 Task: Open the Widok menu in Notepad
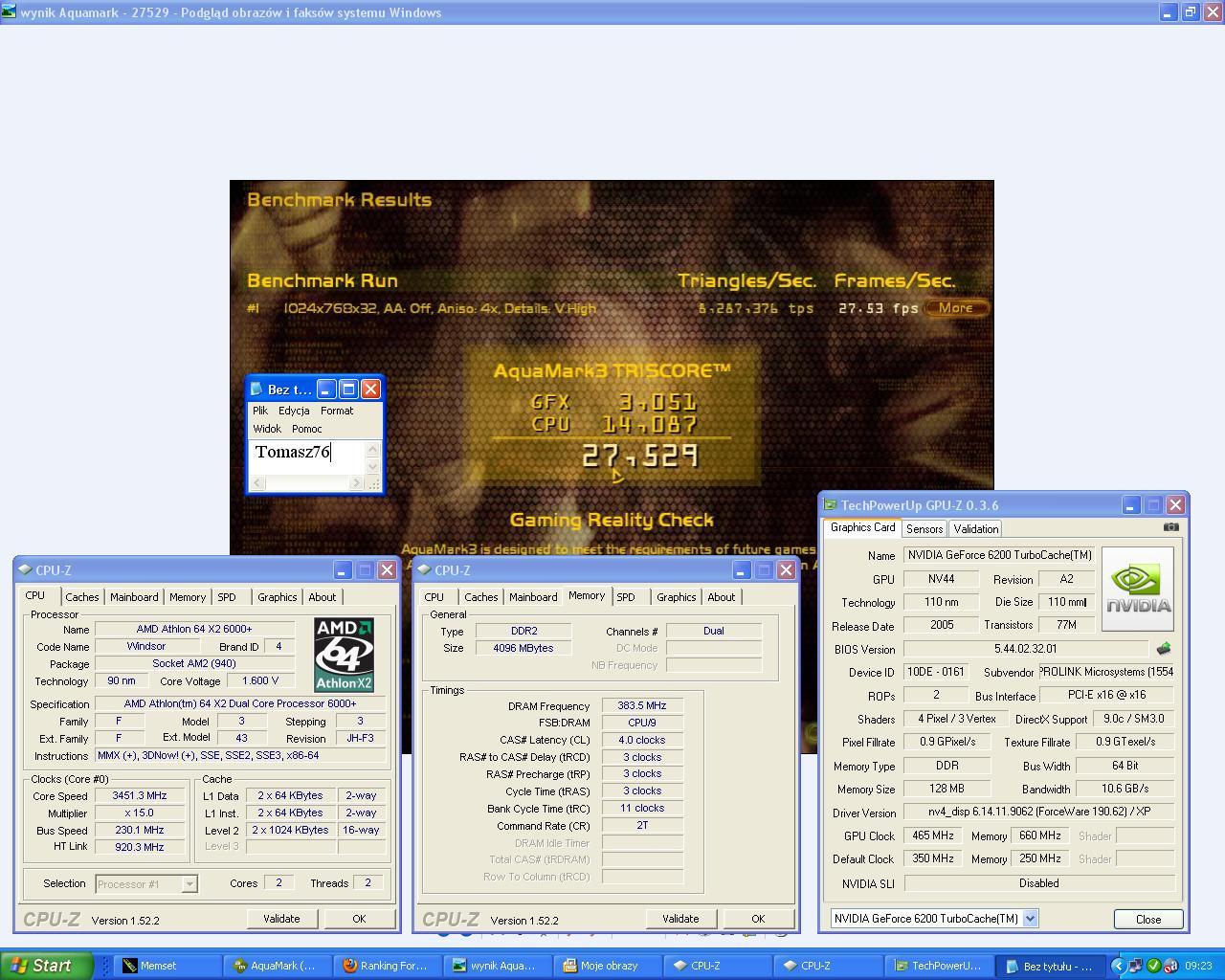(267, 429)
